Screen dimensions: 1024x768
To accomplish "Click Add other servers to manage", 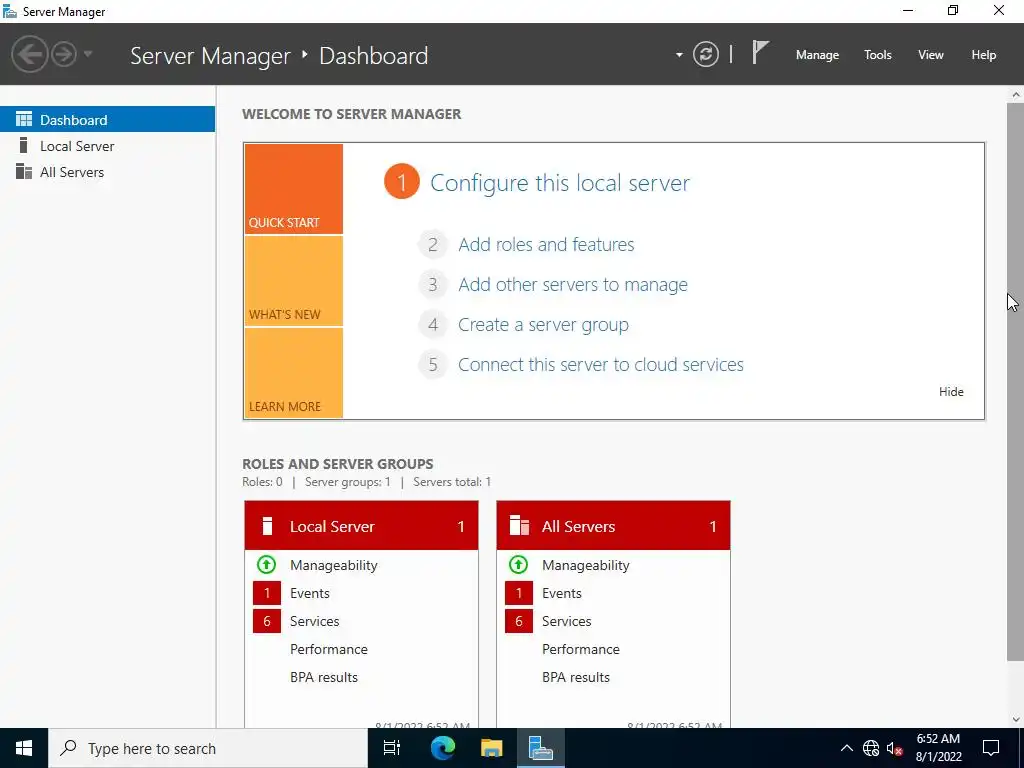I will point(573,285).
